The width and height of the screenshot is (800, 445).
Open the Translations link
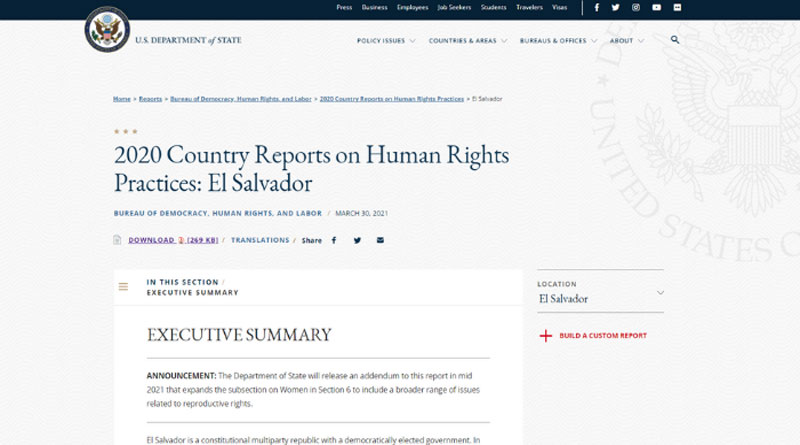(x=260, y=240)
